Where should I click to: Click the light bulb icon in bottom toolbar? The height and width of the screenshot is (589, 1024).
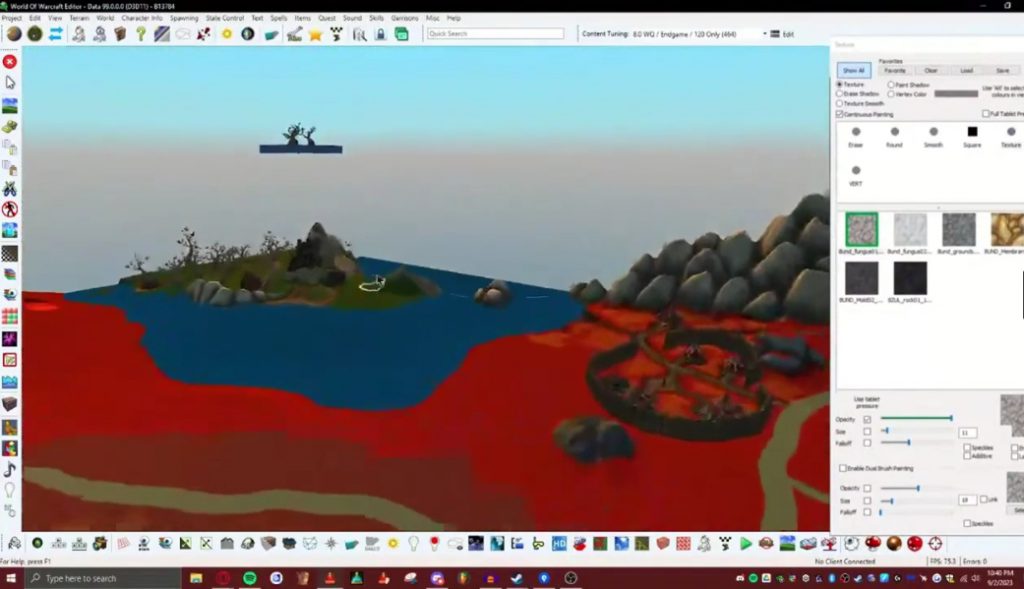[x=413, y=543]
